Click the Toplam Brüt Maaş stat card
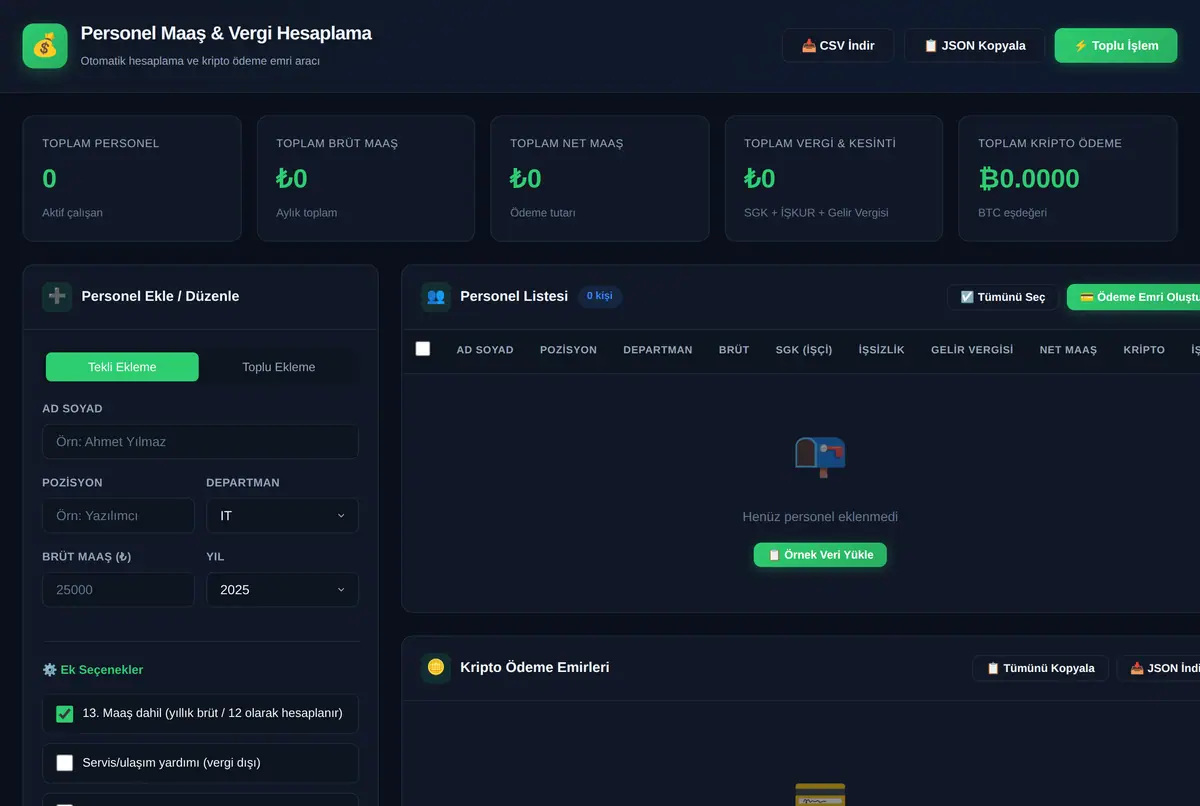Screen dimensions: 1200x806 coord(366,179)
